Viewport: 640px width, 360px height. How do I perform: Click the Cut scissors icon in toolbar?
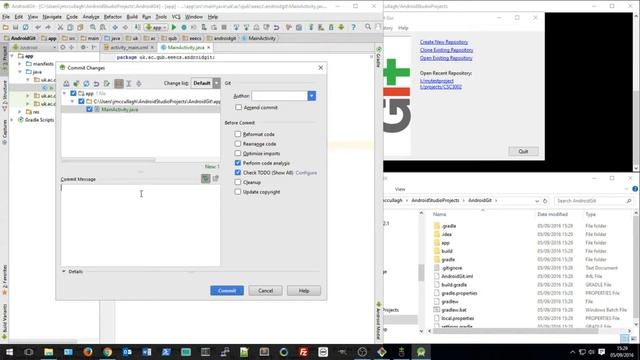click(60, 27)
